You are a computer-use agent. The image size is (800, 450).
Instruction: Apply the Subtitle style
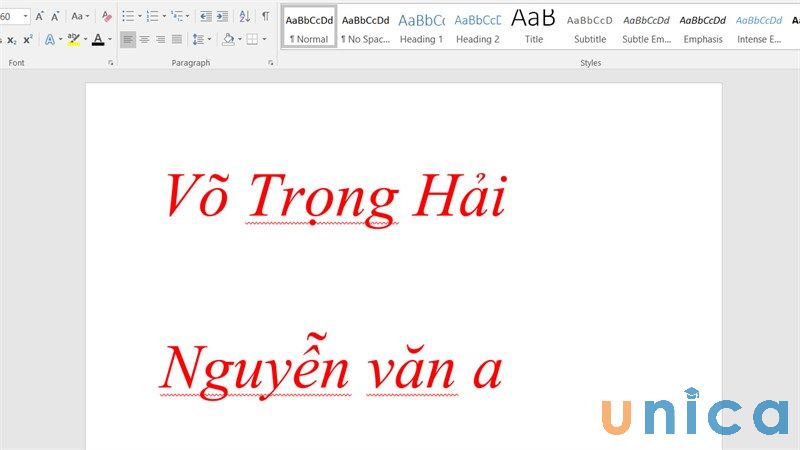(590, 27)
